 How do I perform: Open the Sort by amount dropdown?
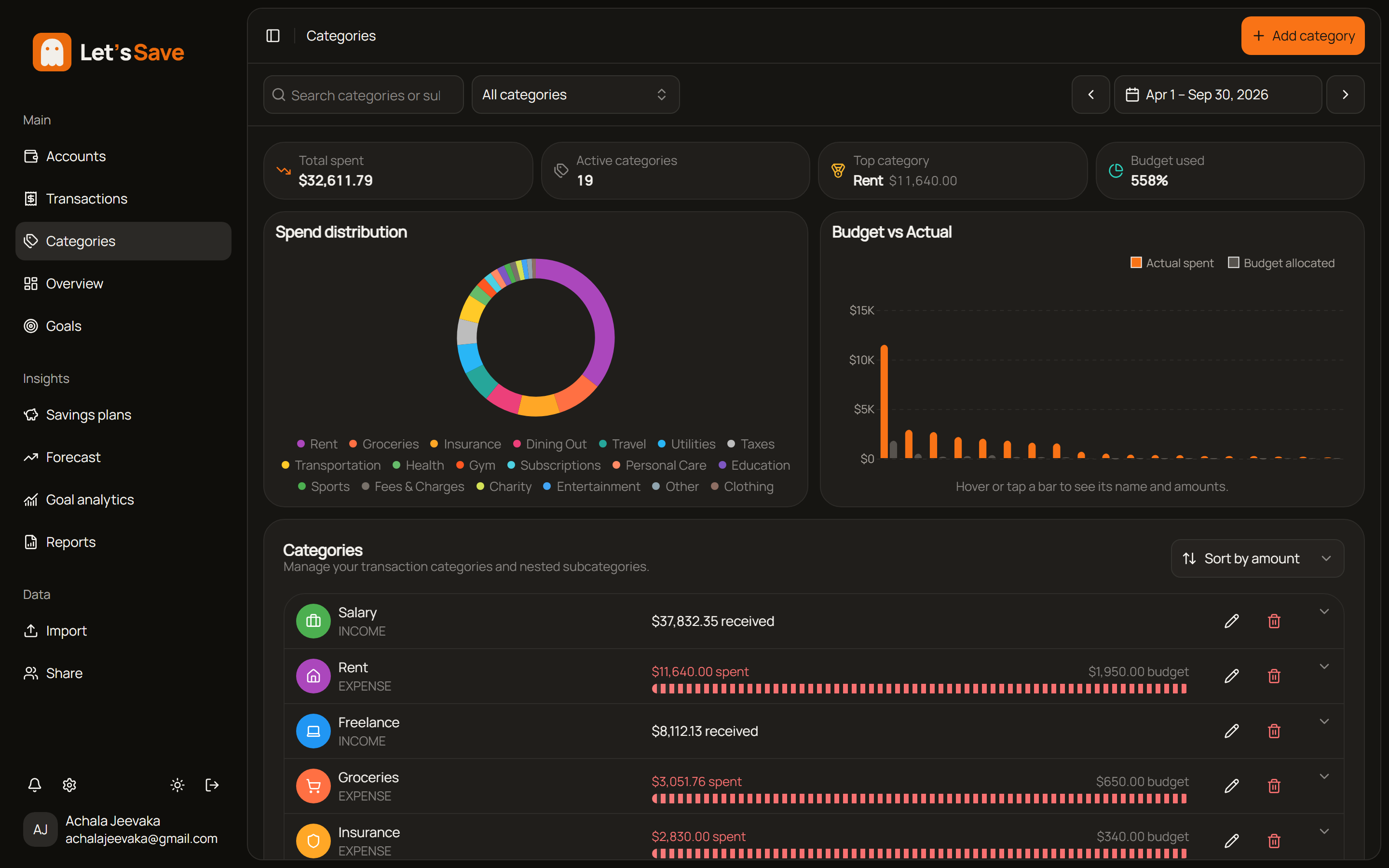[x=1257, y=558]
